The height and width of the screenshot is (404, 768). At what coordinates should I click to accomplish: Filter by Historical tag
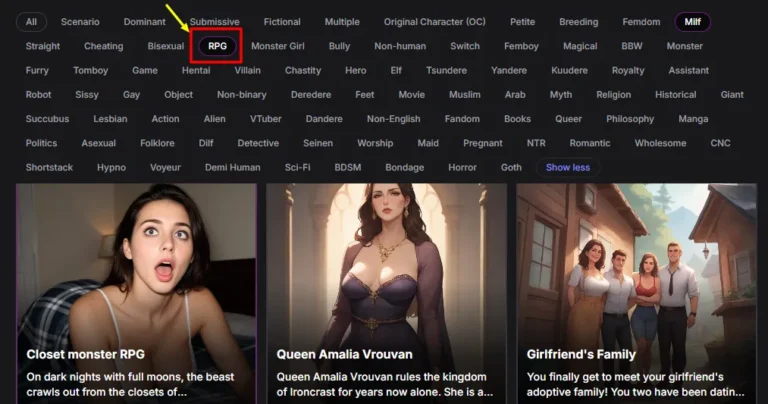[x=675, y=95]
